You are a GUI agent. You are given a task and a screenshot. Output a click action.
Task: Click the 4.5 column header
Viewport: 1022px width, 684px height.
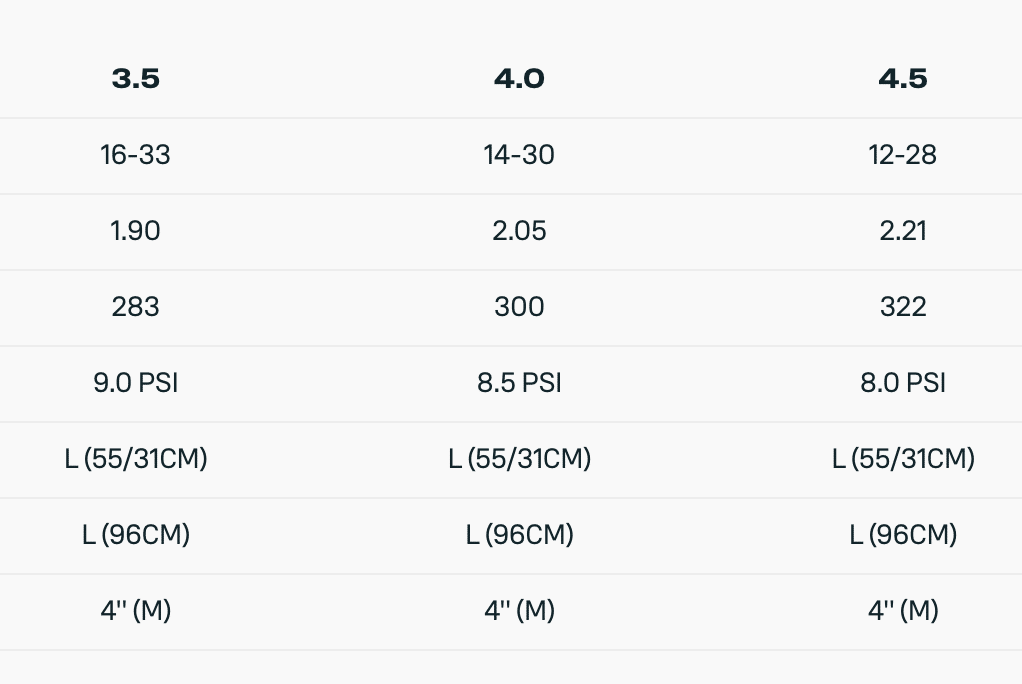[903, 79]
